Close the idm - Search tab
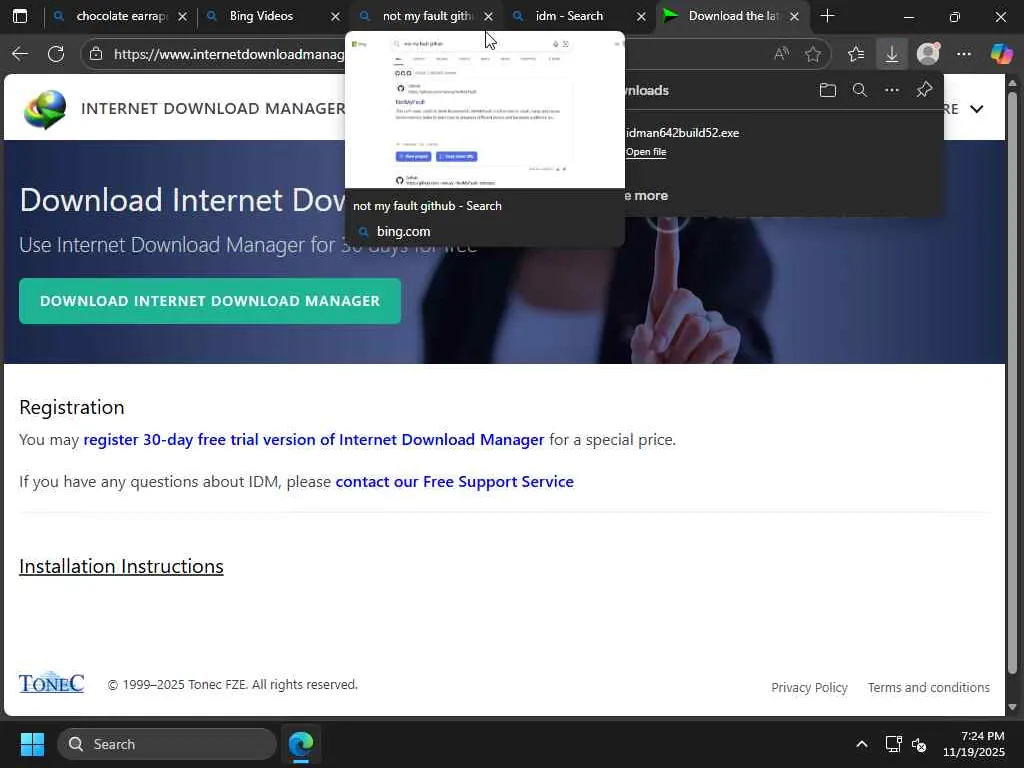This screenshot has width=1024, height=768. tap(641, 16)
